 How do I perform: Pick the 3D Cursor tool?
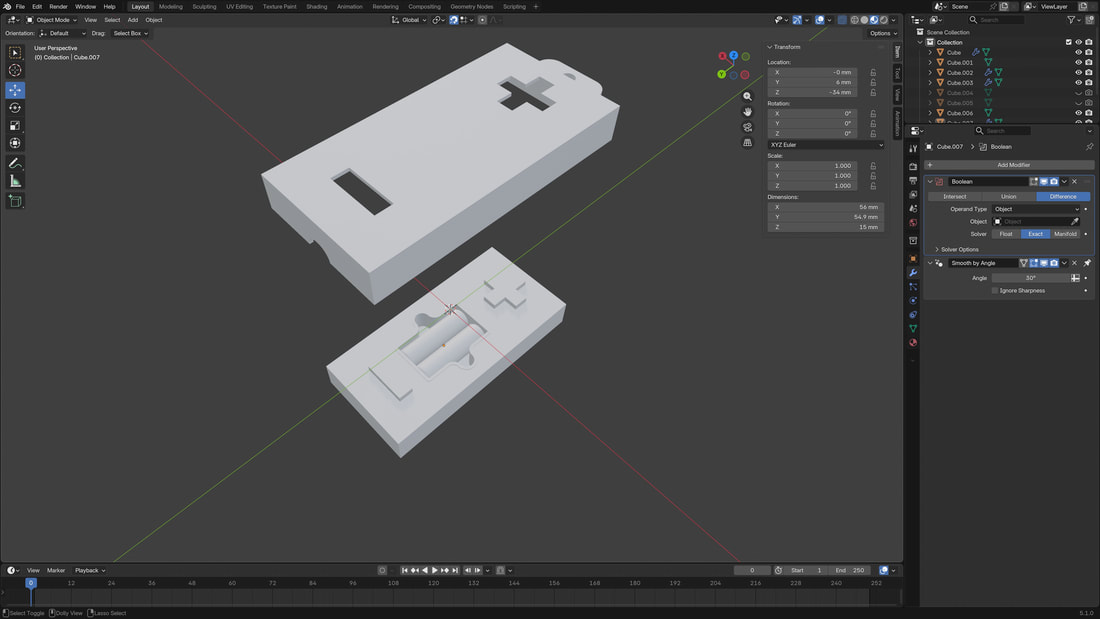(15, 70)
